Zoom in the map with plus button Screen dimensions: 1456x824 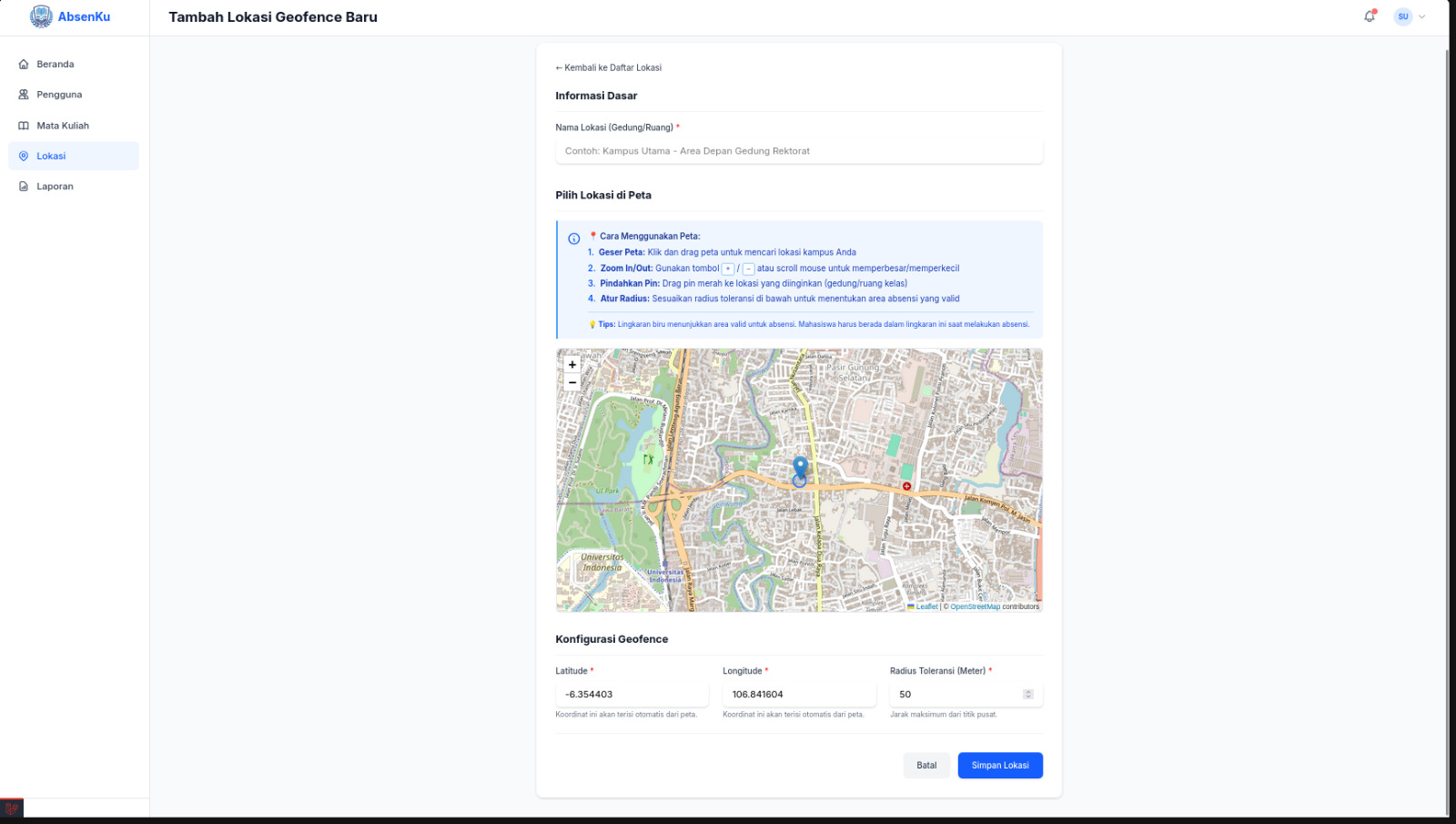tap(572, 364)
